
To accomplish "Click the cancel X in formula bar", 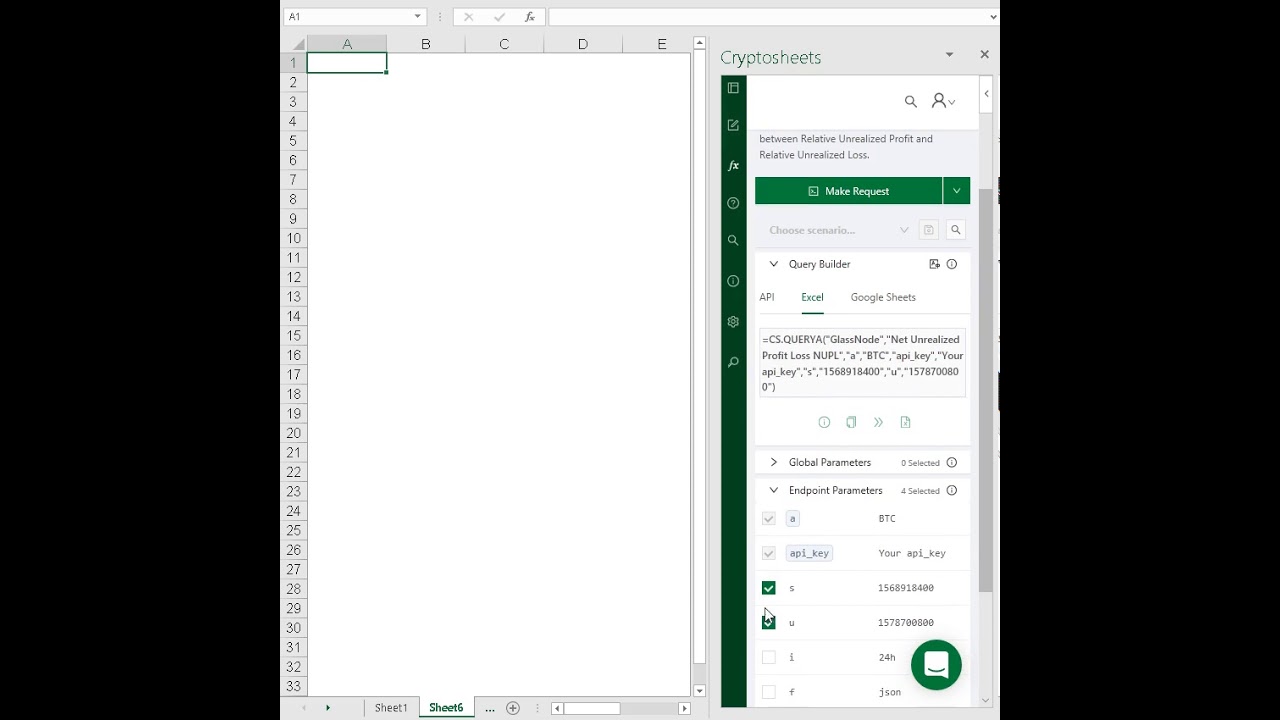I will [468, 17].
